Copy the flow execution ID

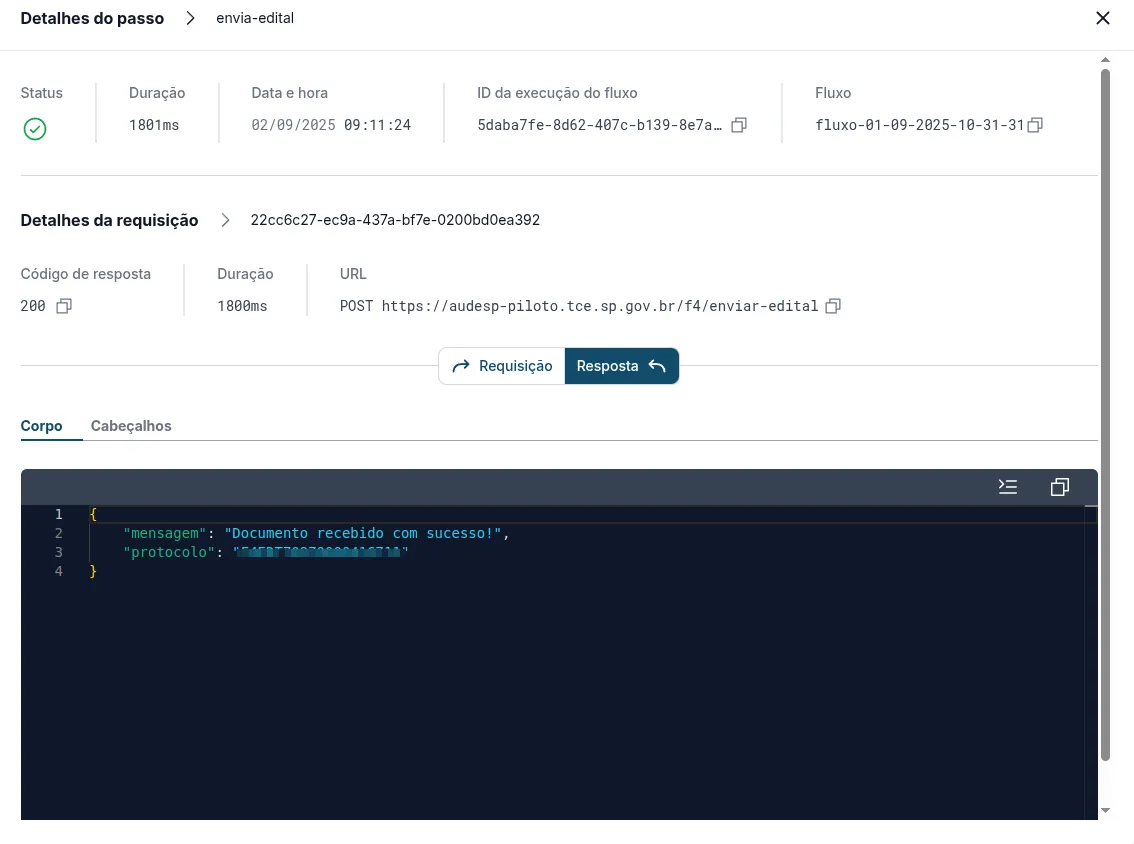click(738, 125)
